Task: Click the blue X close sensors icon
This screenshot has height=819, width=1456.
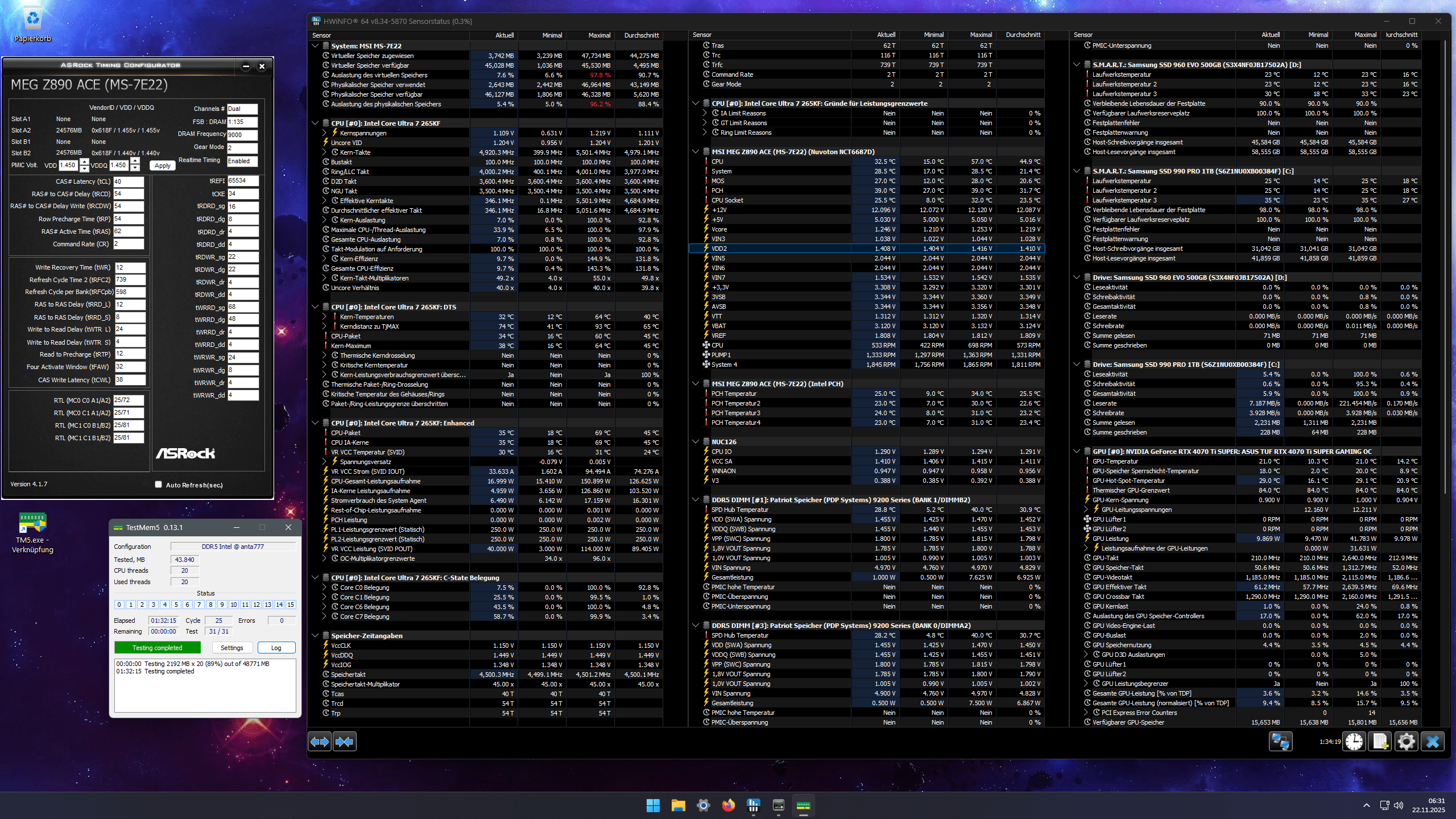Action: click(1432, 742)
